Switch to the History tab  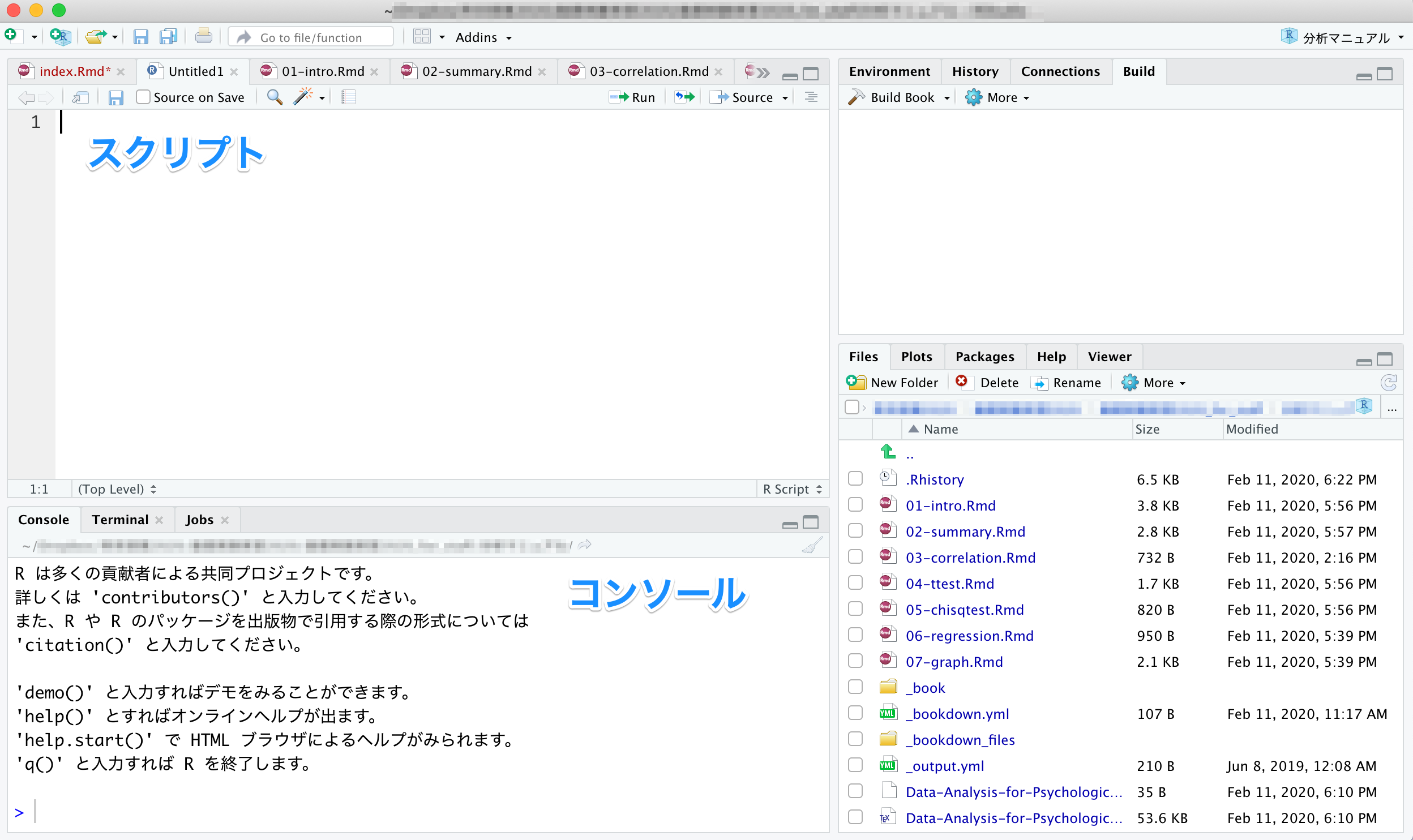[975, 71]
